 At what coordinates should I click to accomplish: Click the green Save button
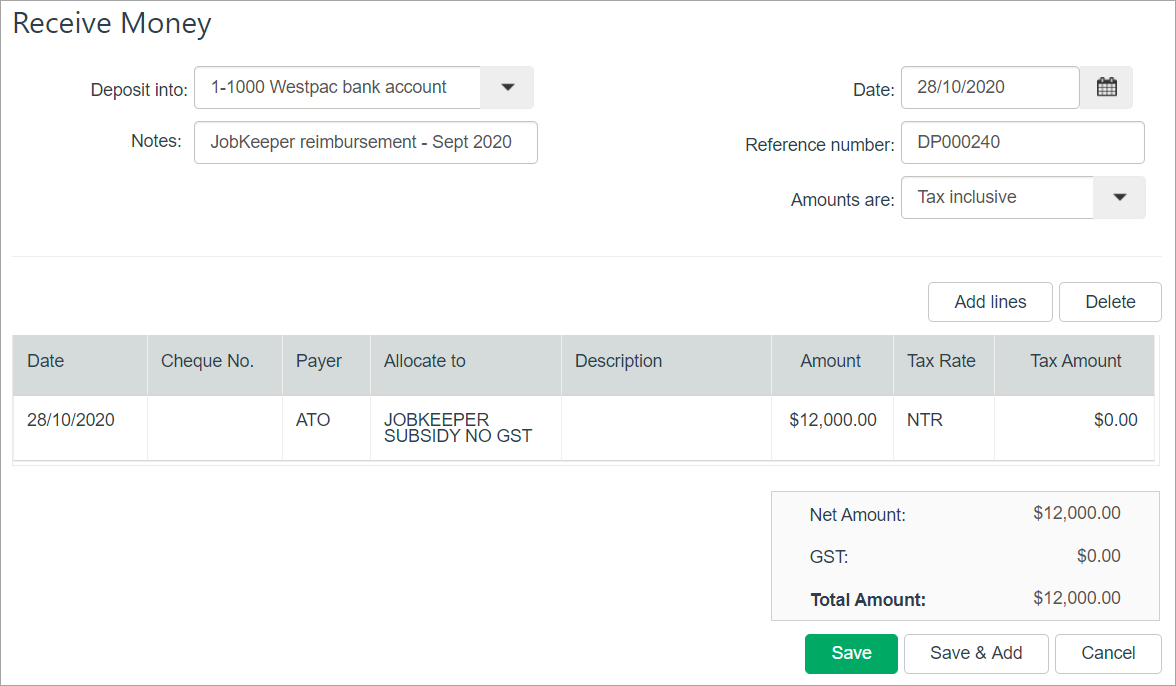pyautogui.click(x=851, y=653)
